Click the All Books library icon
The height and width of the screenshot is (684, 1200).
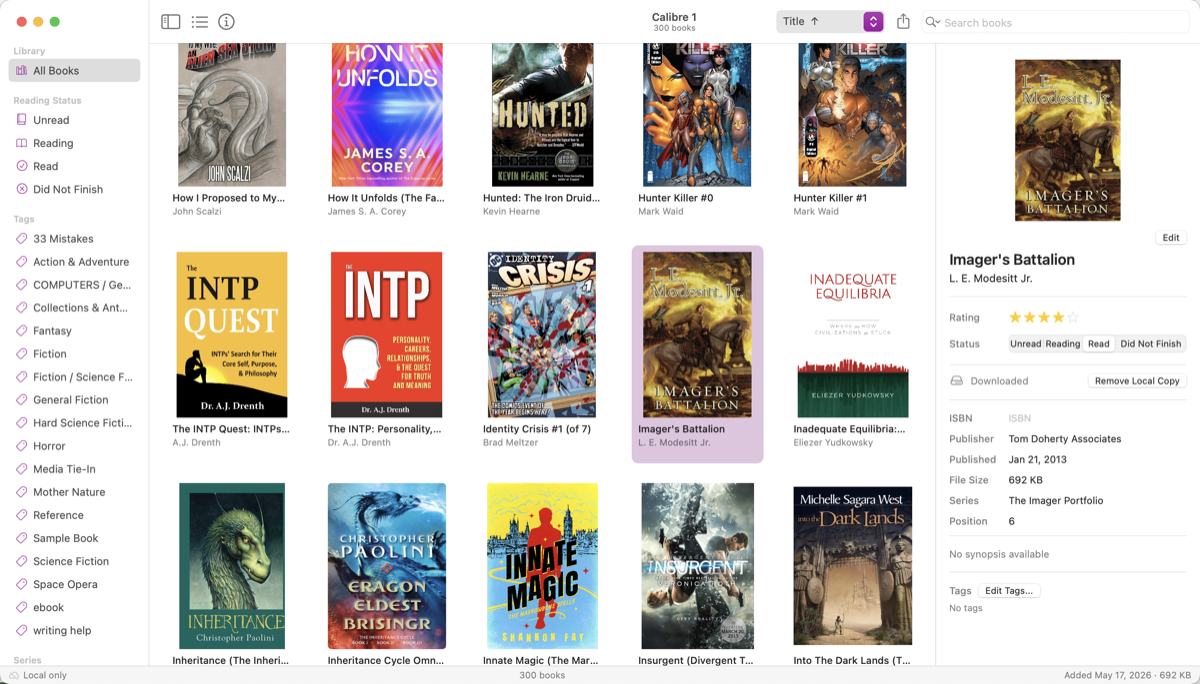(22, 71)
